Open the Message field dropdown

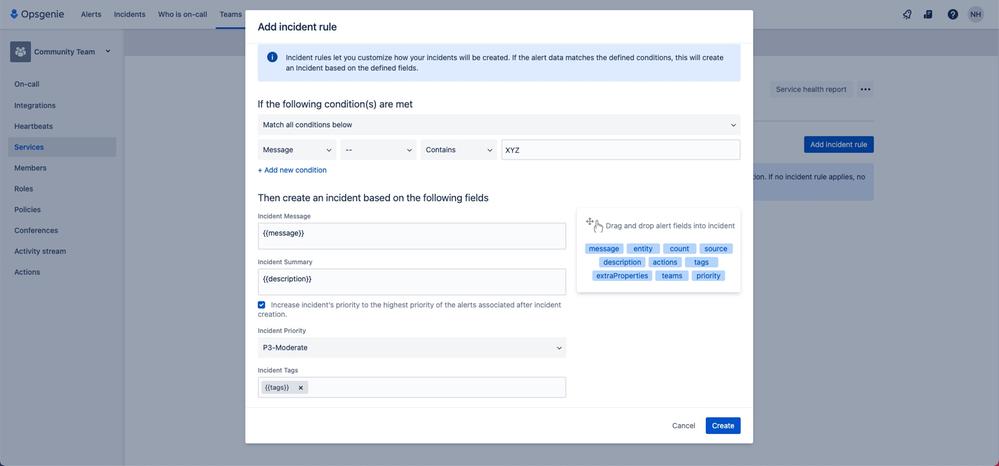(x=297, y=150)
